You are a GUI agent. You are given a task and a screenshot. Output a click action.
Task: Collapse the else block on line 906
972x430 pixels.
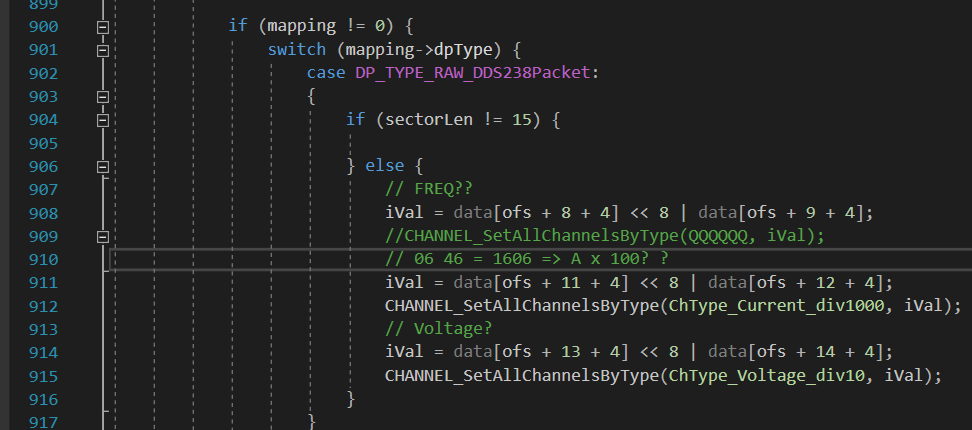(x=103, y=167)
